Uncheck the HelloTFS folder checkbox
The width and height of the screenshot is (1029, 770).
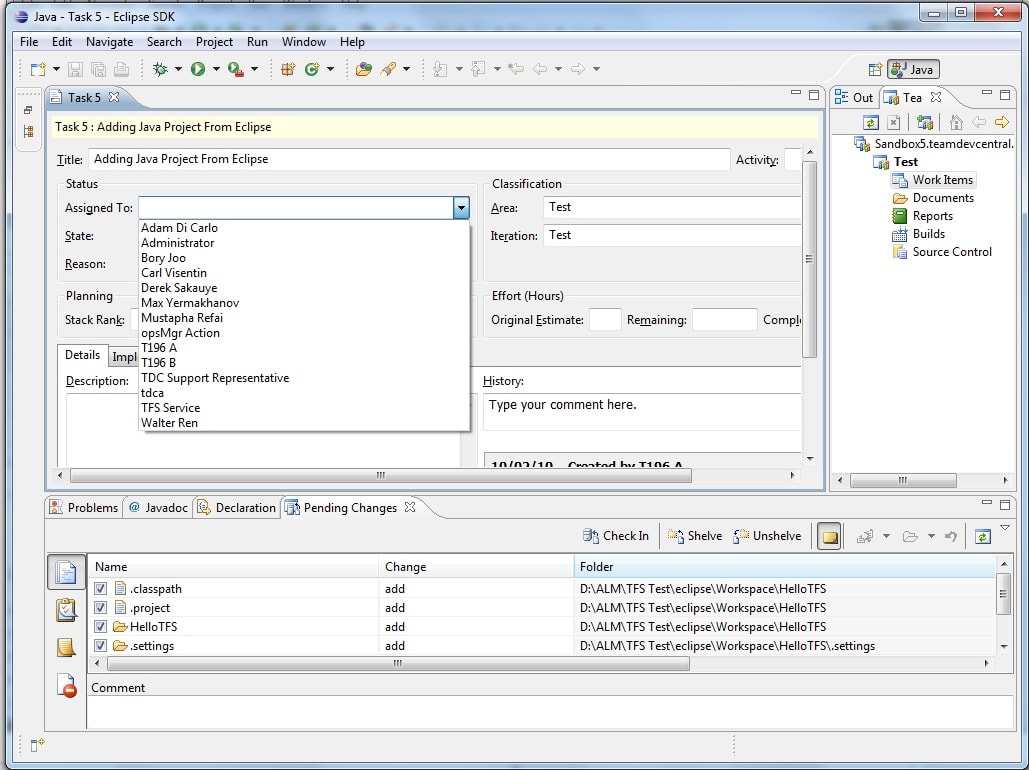tap(100, 627)
